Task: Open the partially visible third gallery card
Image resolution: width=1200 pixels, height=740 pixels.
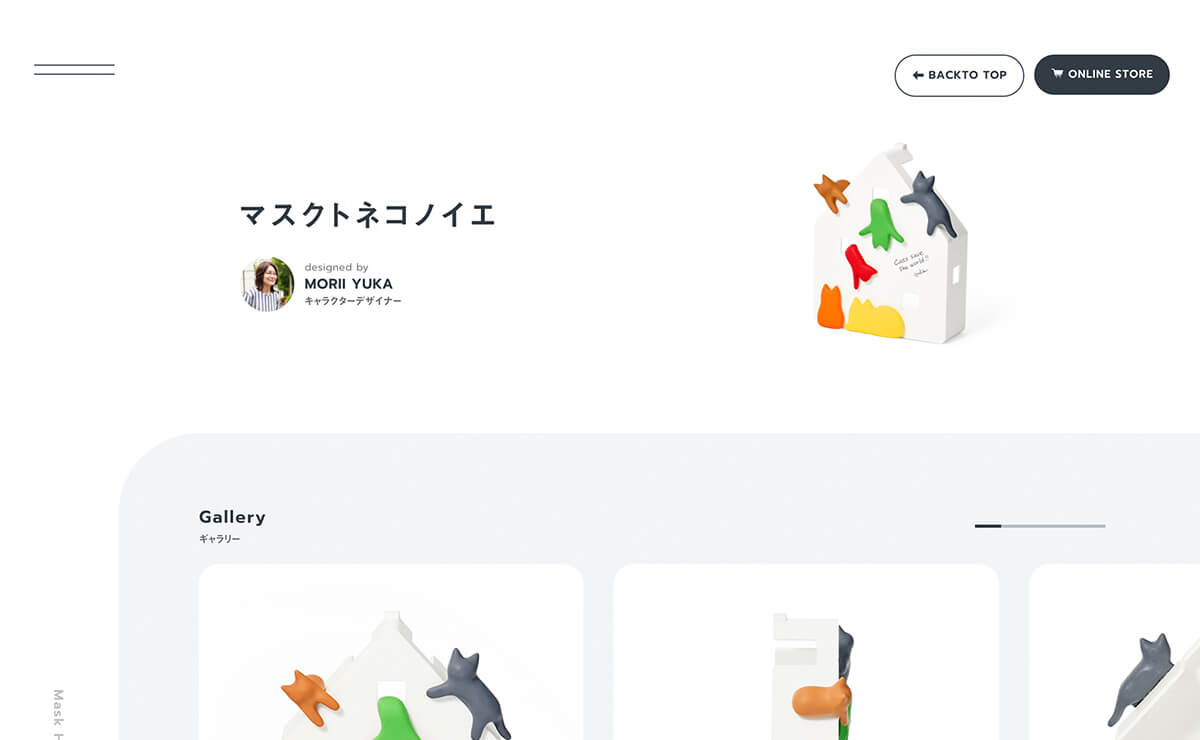Action: [x=1114, y=652]
